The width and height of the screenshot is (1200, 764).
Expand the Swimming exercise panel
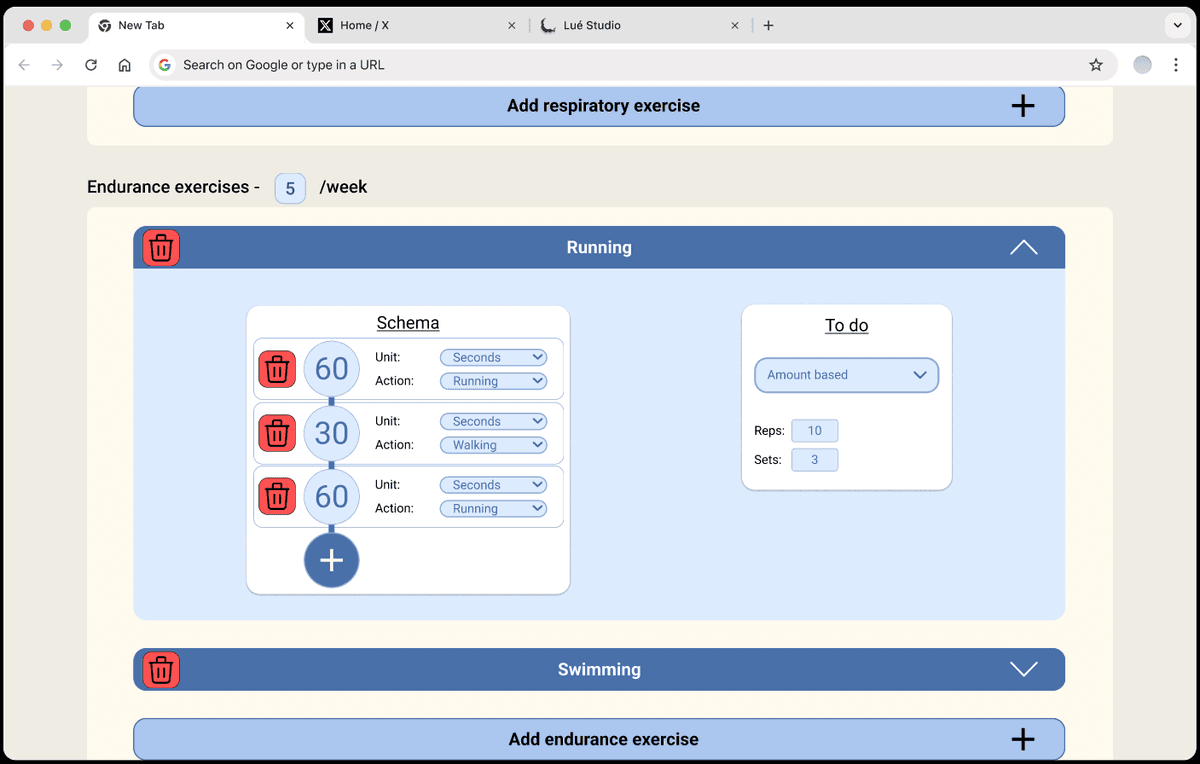pos(1023,669)
